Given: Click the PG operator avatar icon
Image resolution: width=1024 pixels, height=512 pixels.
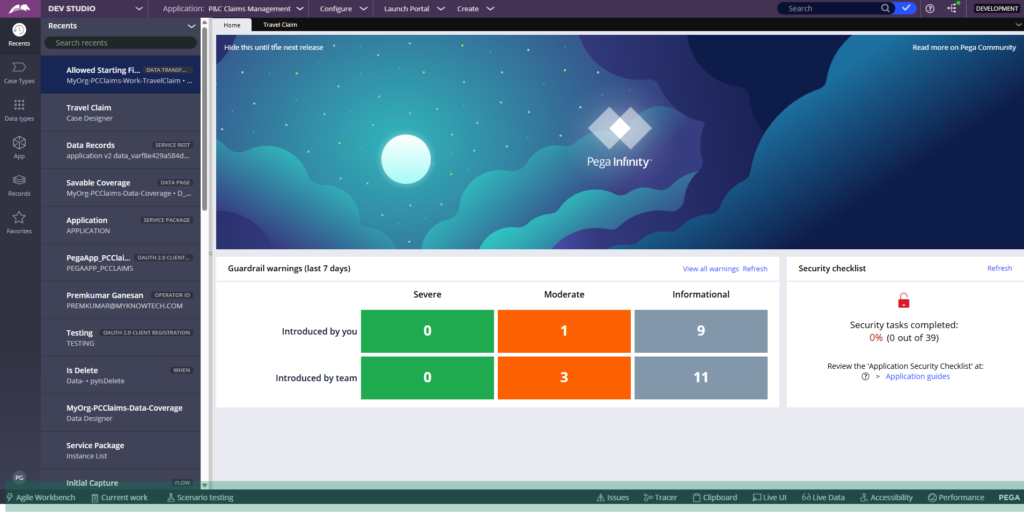Looking at the screenshot, I should coord(19,477).
